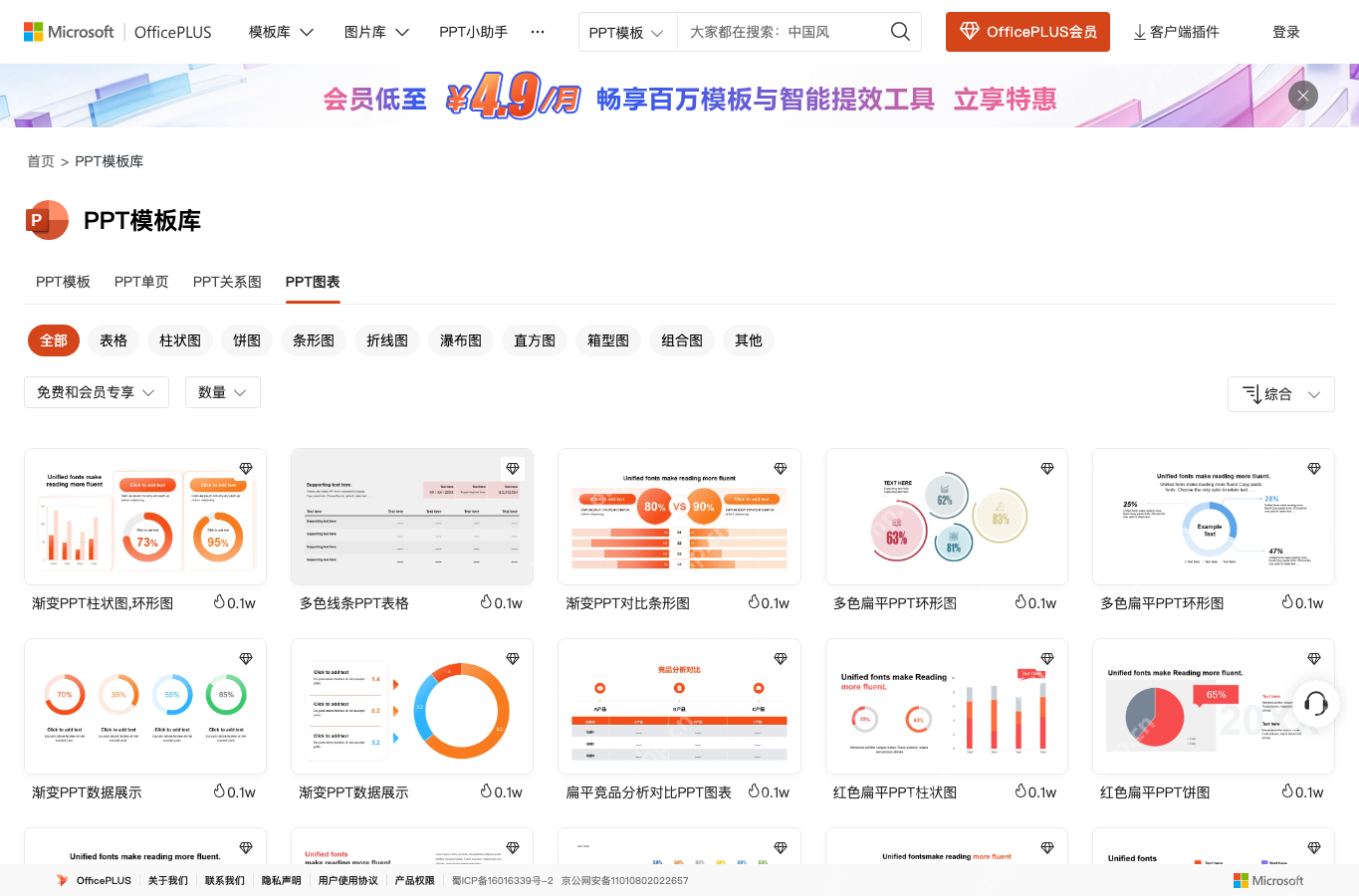Open the more options ellipsis menu
The width and height of the screenshot is (1359, 896).
(538, 32)
